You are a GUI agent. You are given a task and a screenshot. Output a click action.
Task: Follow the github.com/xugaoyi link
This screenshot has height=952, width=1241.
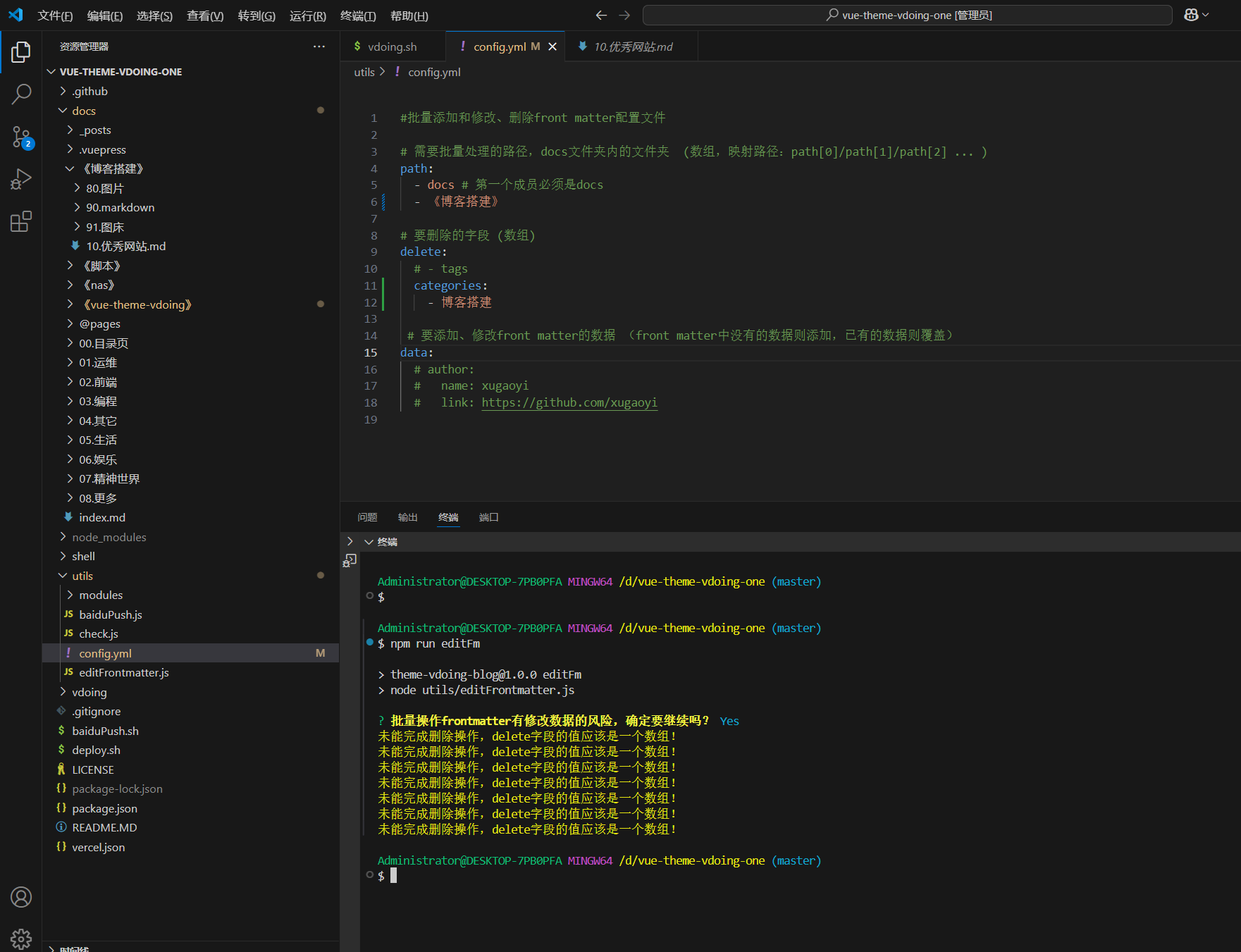click(569, 402)
